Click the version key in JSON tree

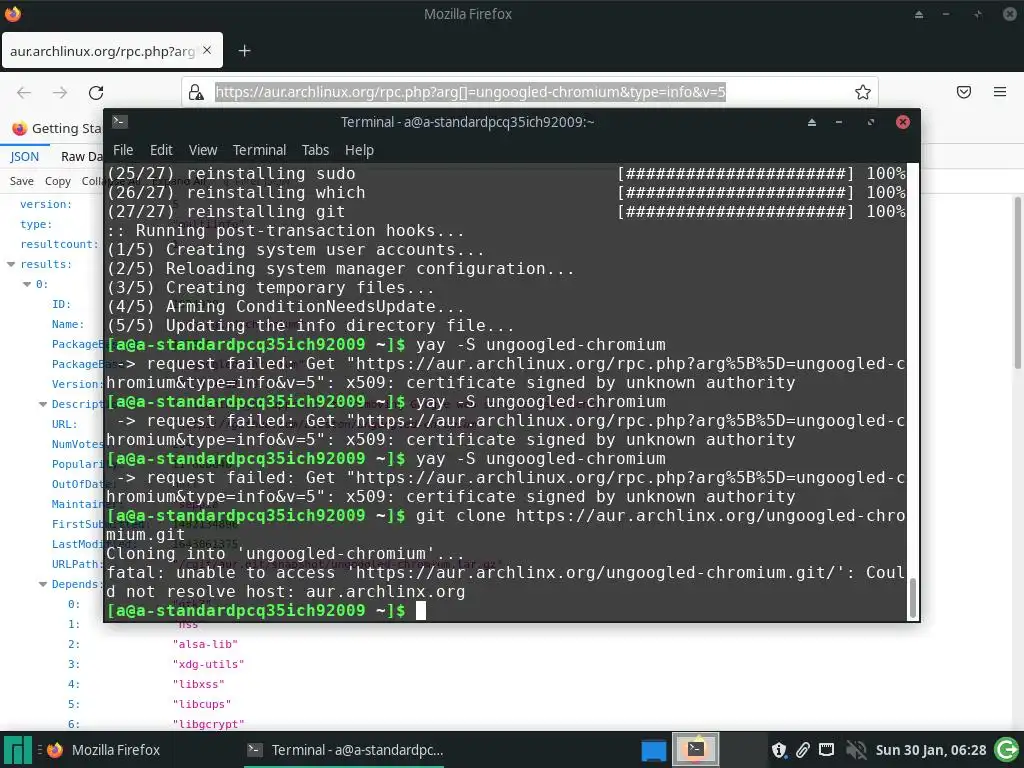pos(46,204)
